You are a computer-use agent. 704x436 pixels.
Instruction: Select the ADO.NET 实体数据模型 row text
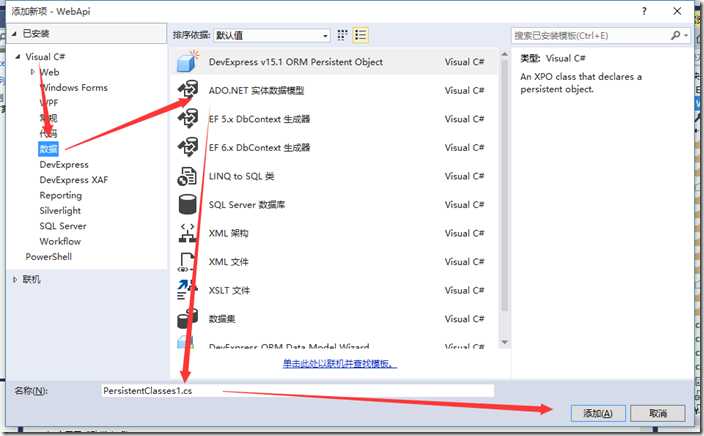[x=256, y=90]
